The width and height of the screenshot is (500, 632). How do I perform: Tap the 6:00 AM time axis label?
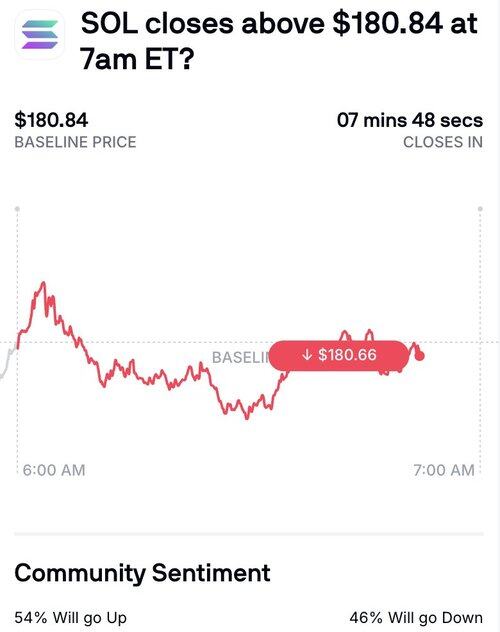54,470
